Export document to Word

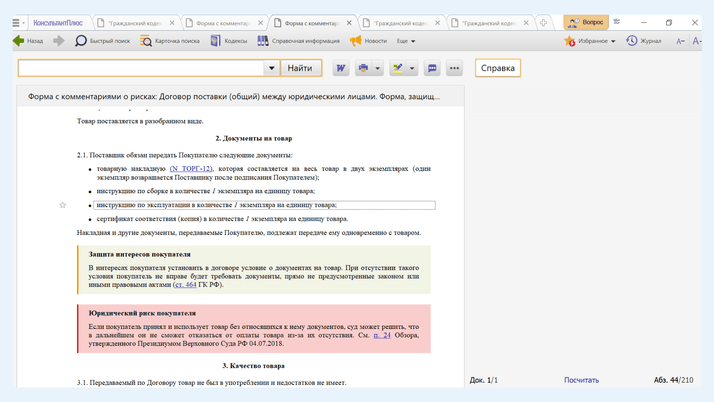pyautogui.click(x=340, y=68)
